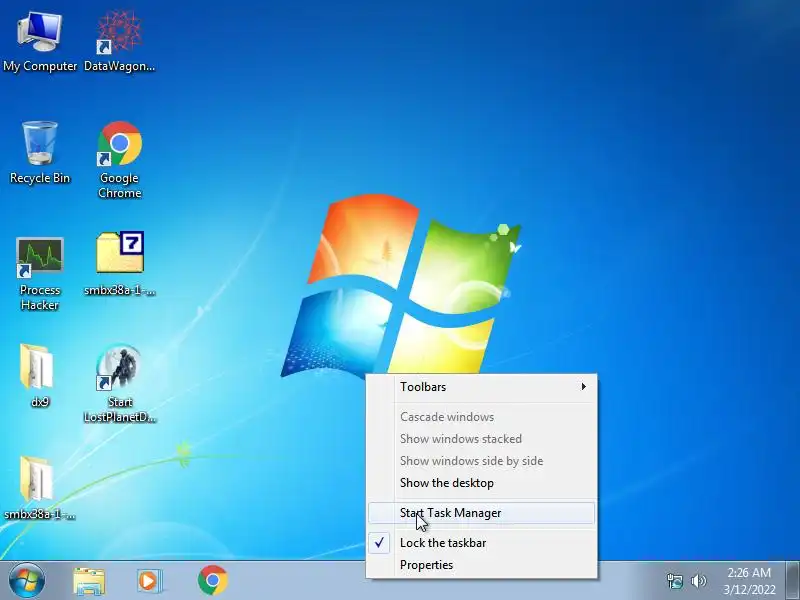Expand the Toolbars submenu
This screenshot has height=600, width=800.
[482, 387]
